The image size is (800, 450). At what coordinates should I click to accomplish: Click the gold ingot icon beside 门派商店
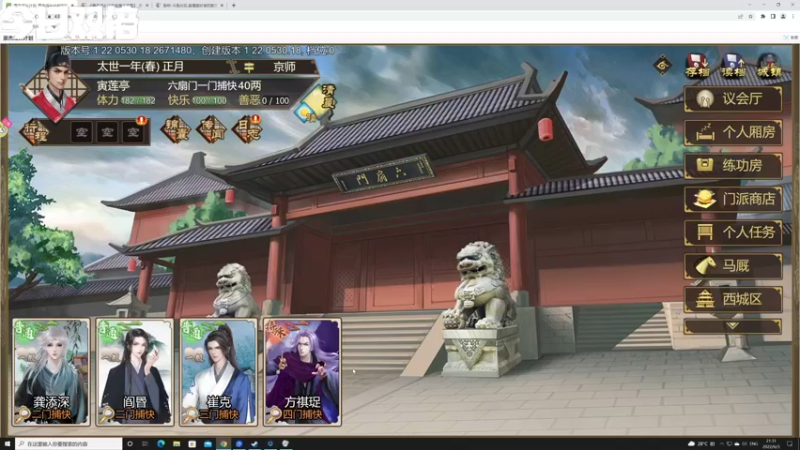[705, 199]
